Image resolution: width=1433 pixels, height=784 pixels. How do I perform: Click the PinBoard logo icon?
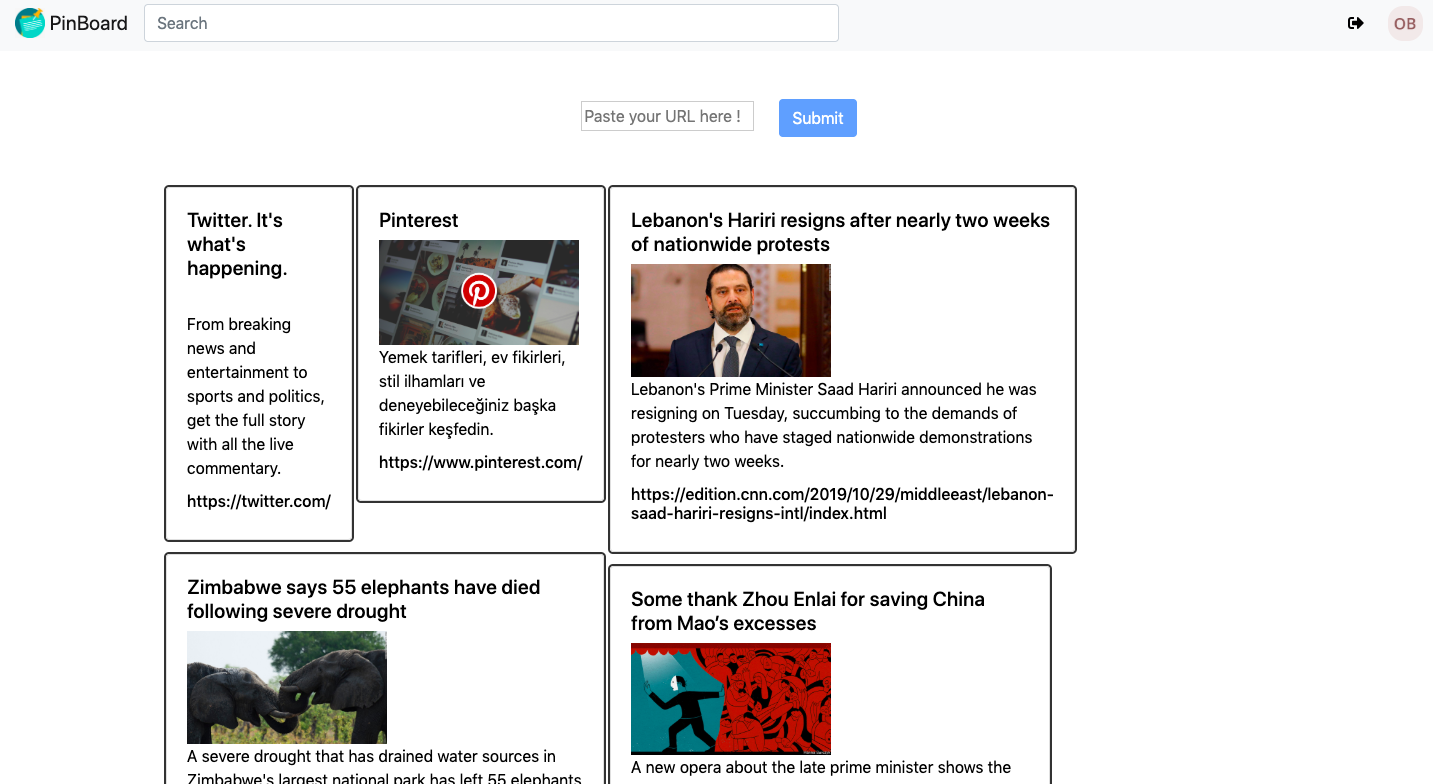pos(30,23)
